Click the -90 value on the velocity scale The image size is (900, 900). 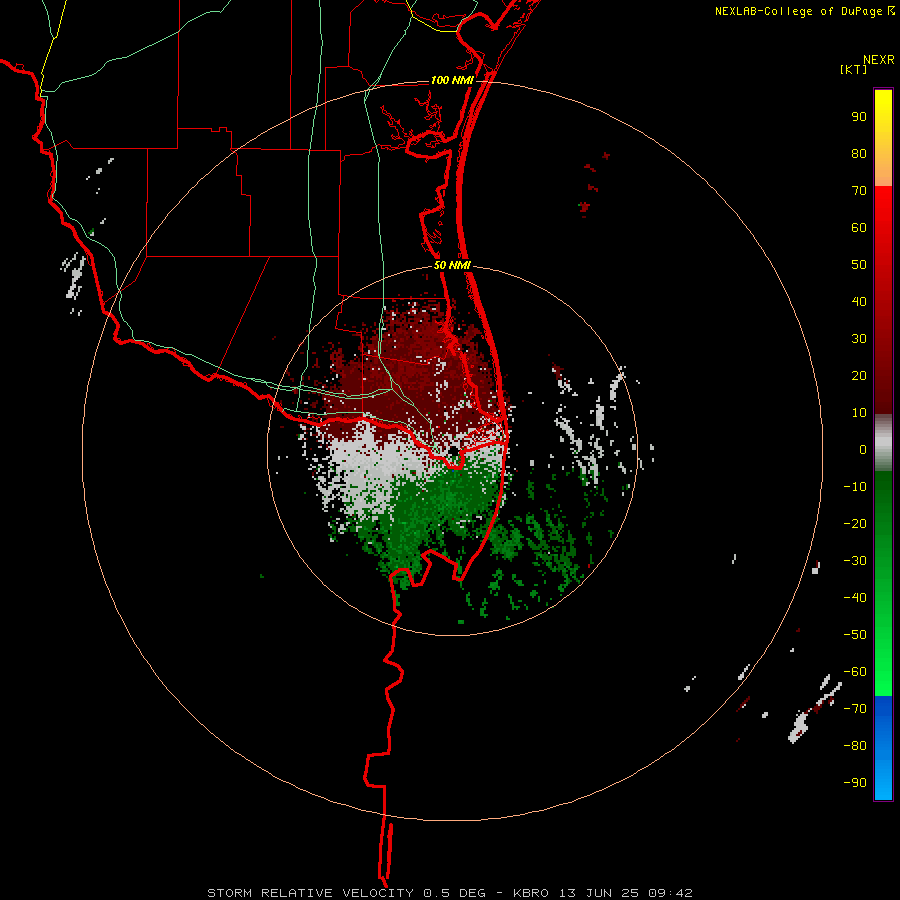pos(855,783)
